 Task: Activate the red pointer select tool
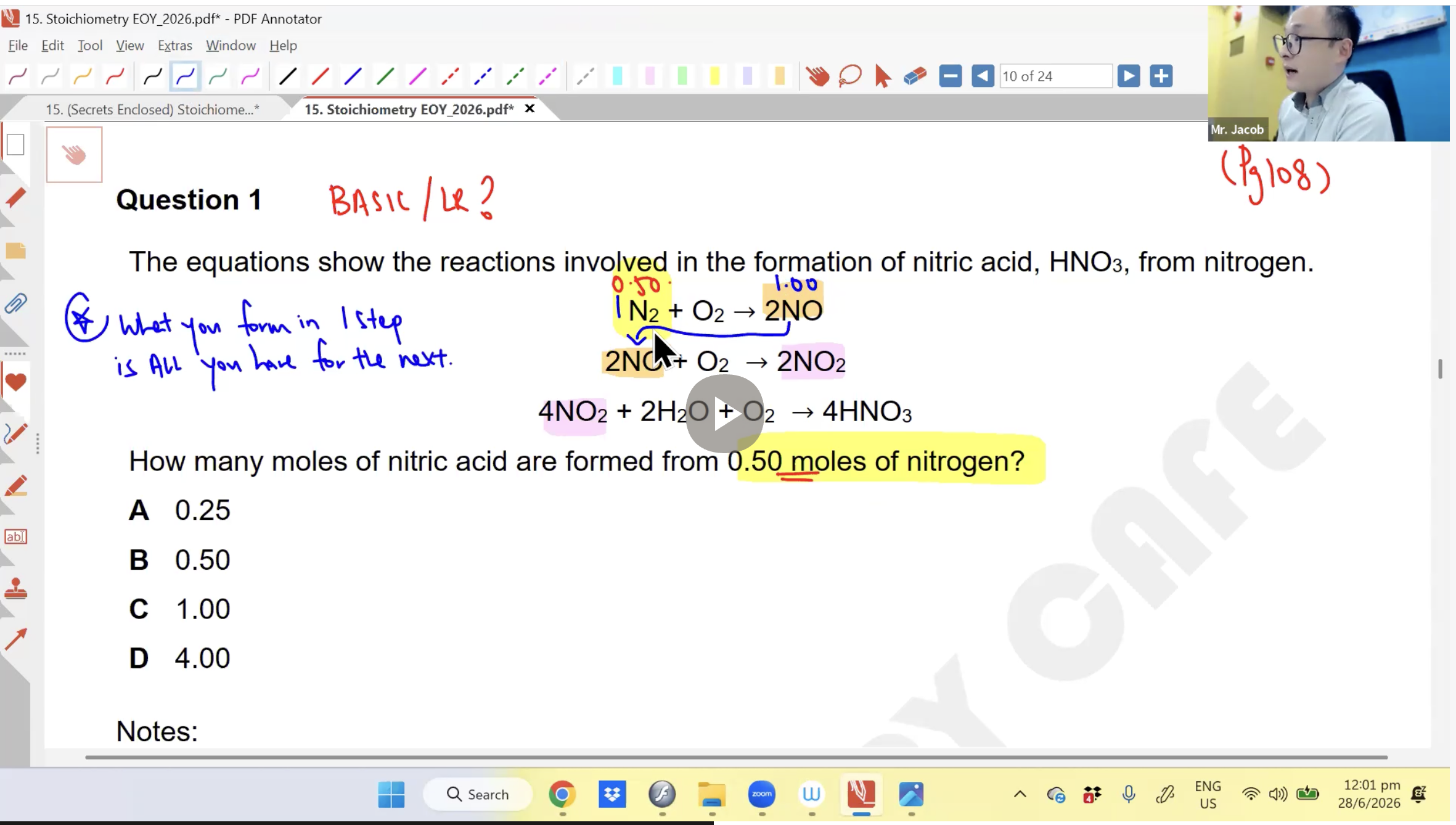(883, 77)
